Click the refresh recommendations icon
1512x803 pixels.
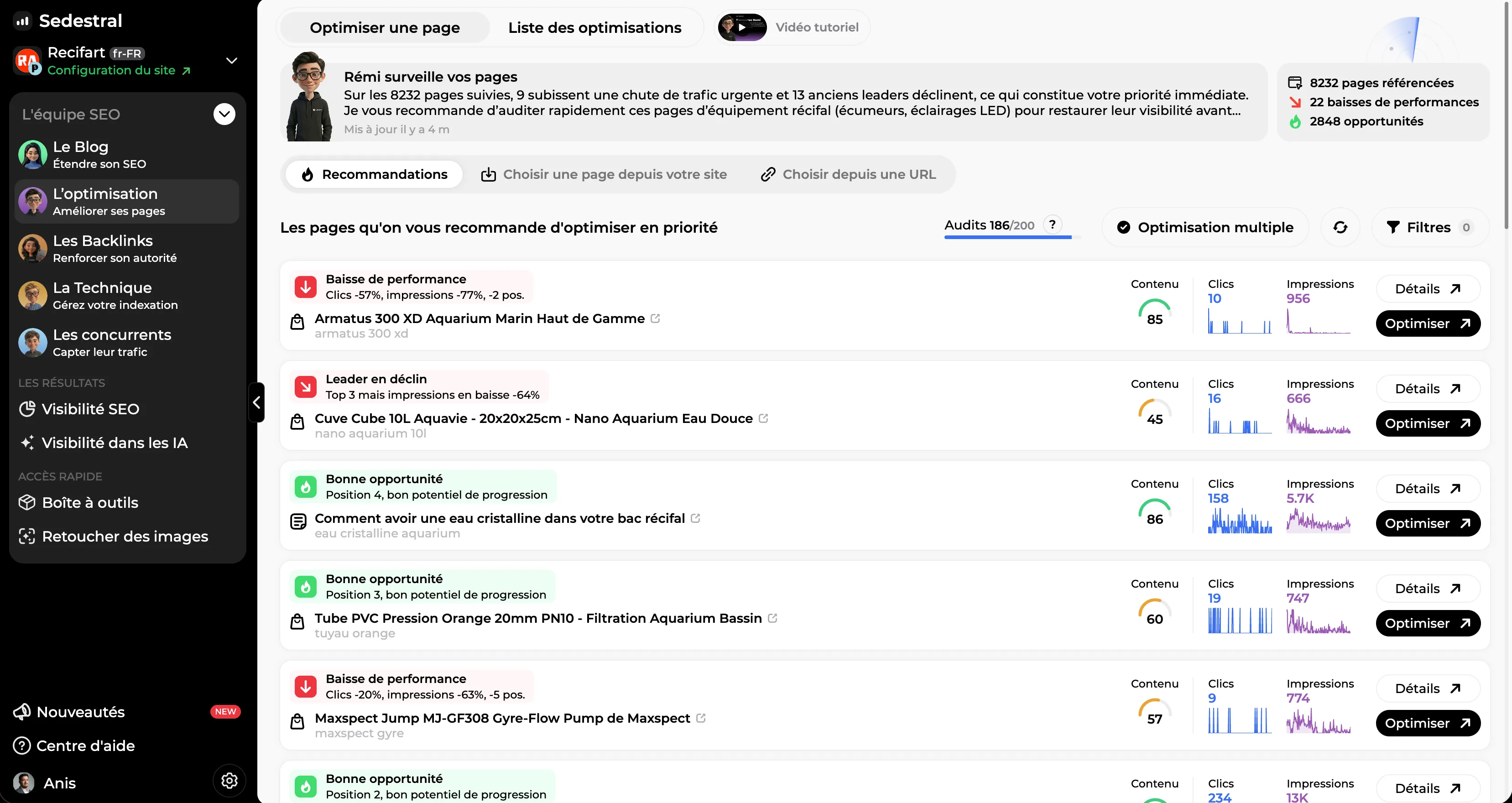[x=1340, y=227]
